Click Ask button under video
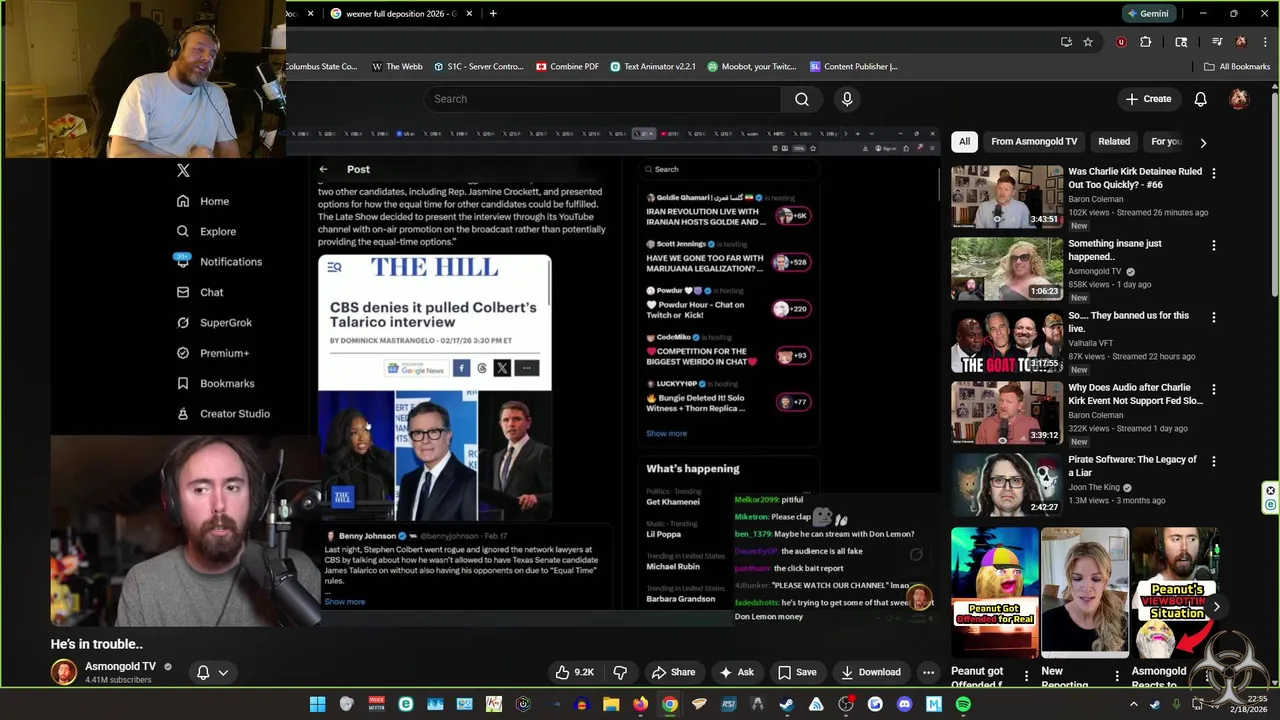This screenshot has height=720, width=1280. [737, 672]
